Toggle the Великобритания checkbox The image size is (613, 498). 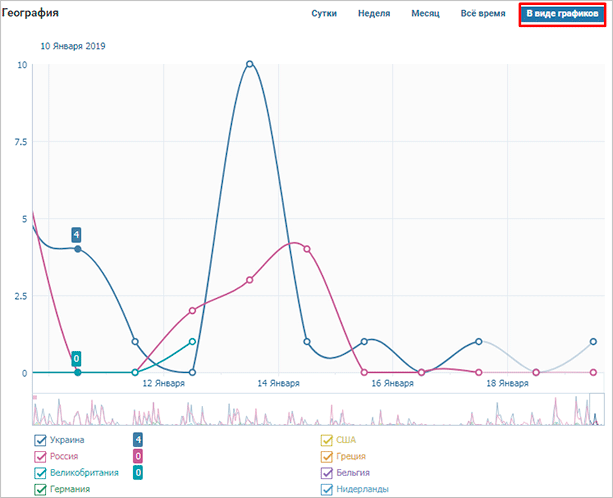(41, 473)
